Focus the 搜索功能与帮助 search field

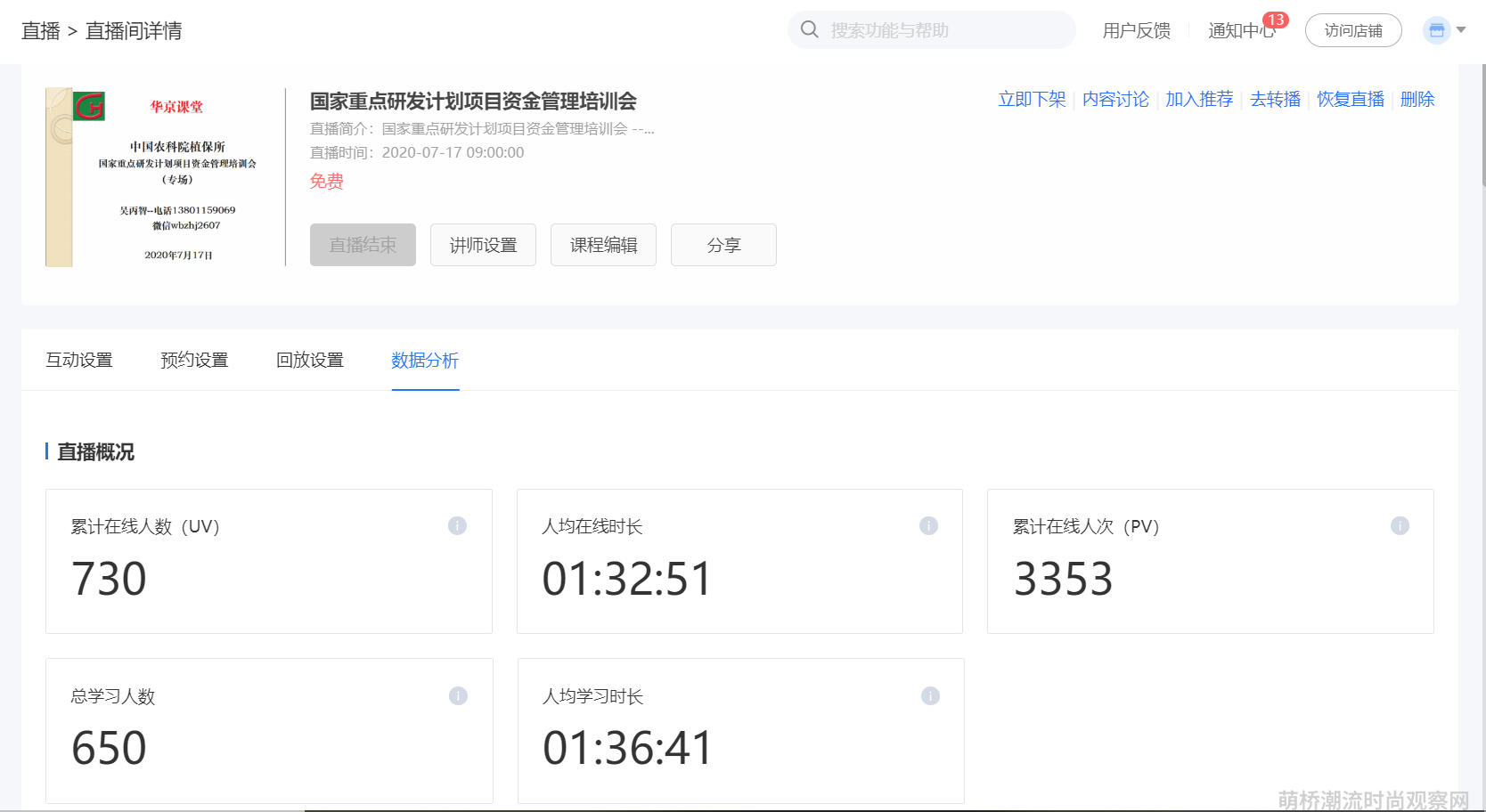(932, 30)
